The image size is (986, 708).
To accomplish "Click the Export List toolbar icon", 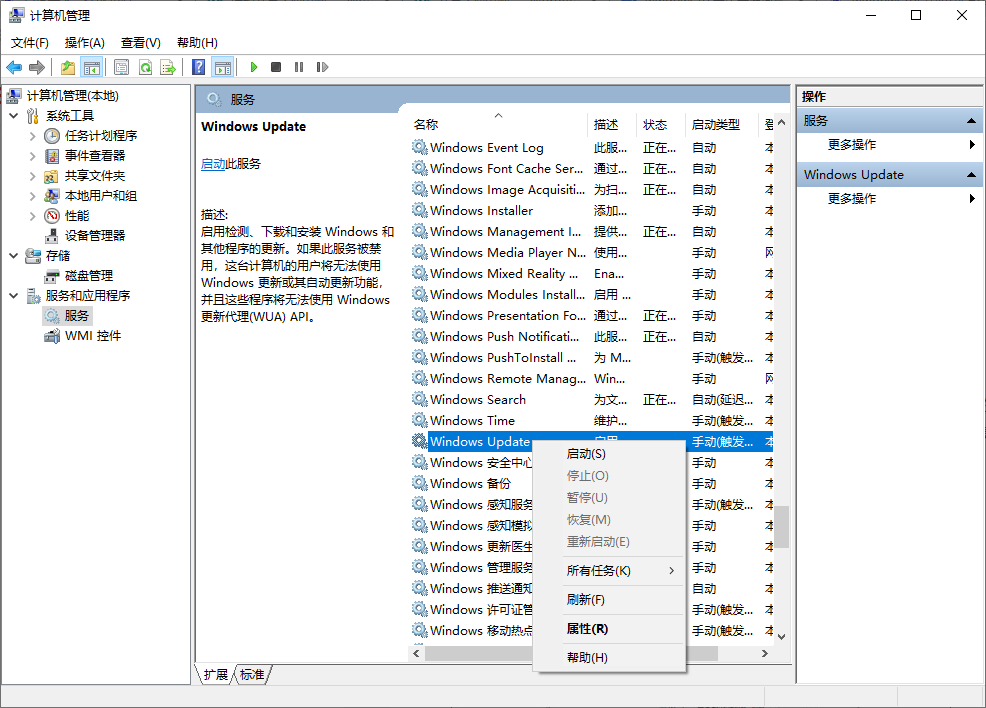I will click(x=169, y=67).
